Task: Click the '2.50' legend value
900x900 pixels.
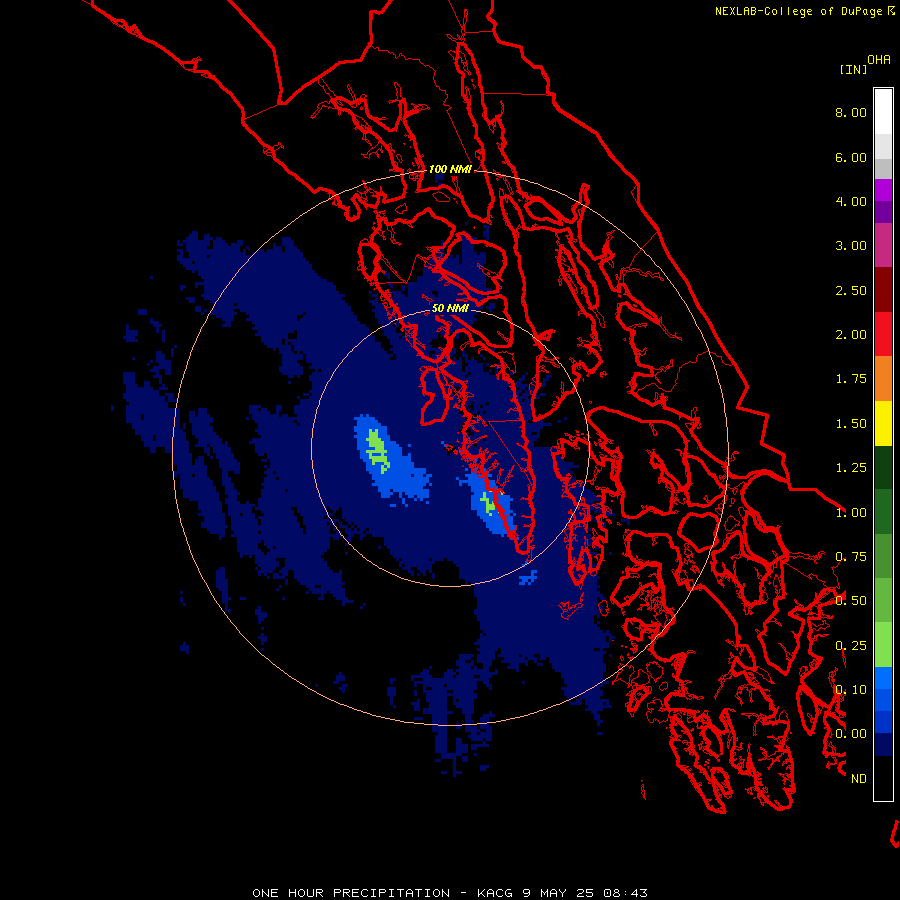Action: click(851, 290)
